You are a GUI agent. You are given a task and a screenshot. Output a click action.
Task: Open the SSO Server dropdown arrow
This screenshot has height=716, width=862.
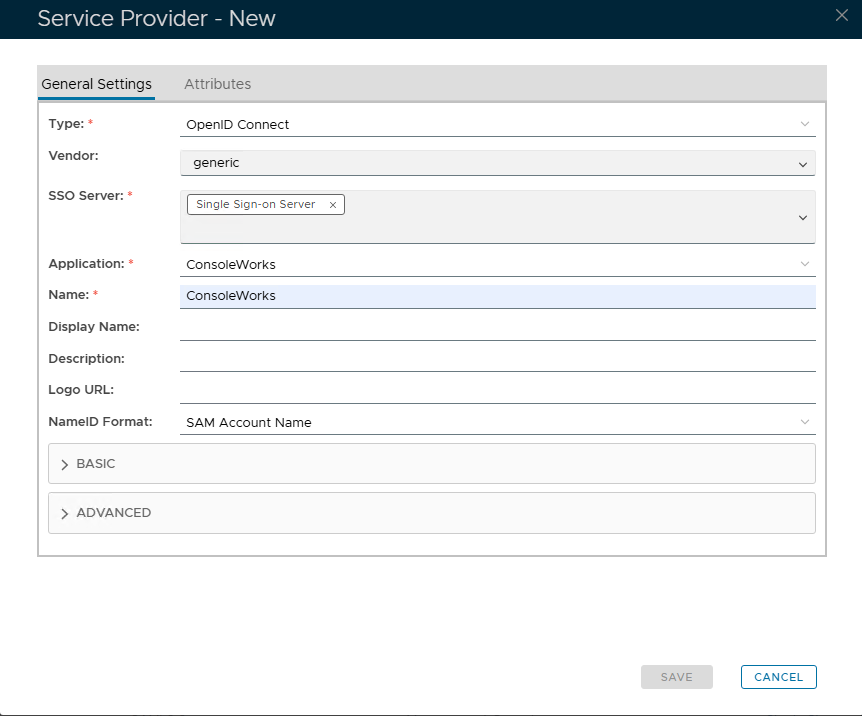pyautogui.click(x=802, y=218)
